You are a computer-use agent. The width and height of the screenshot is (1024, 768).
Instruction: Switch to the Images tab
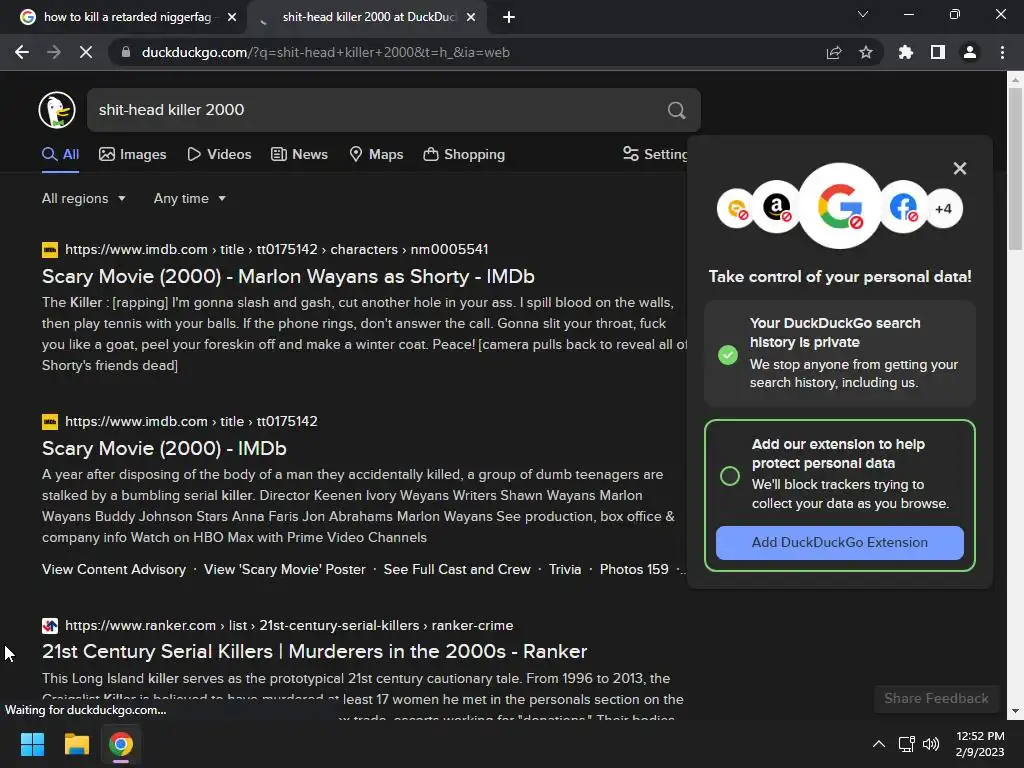(x=133, y=154)
